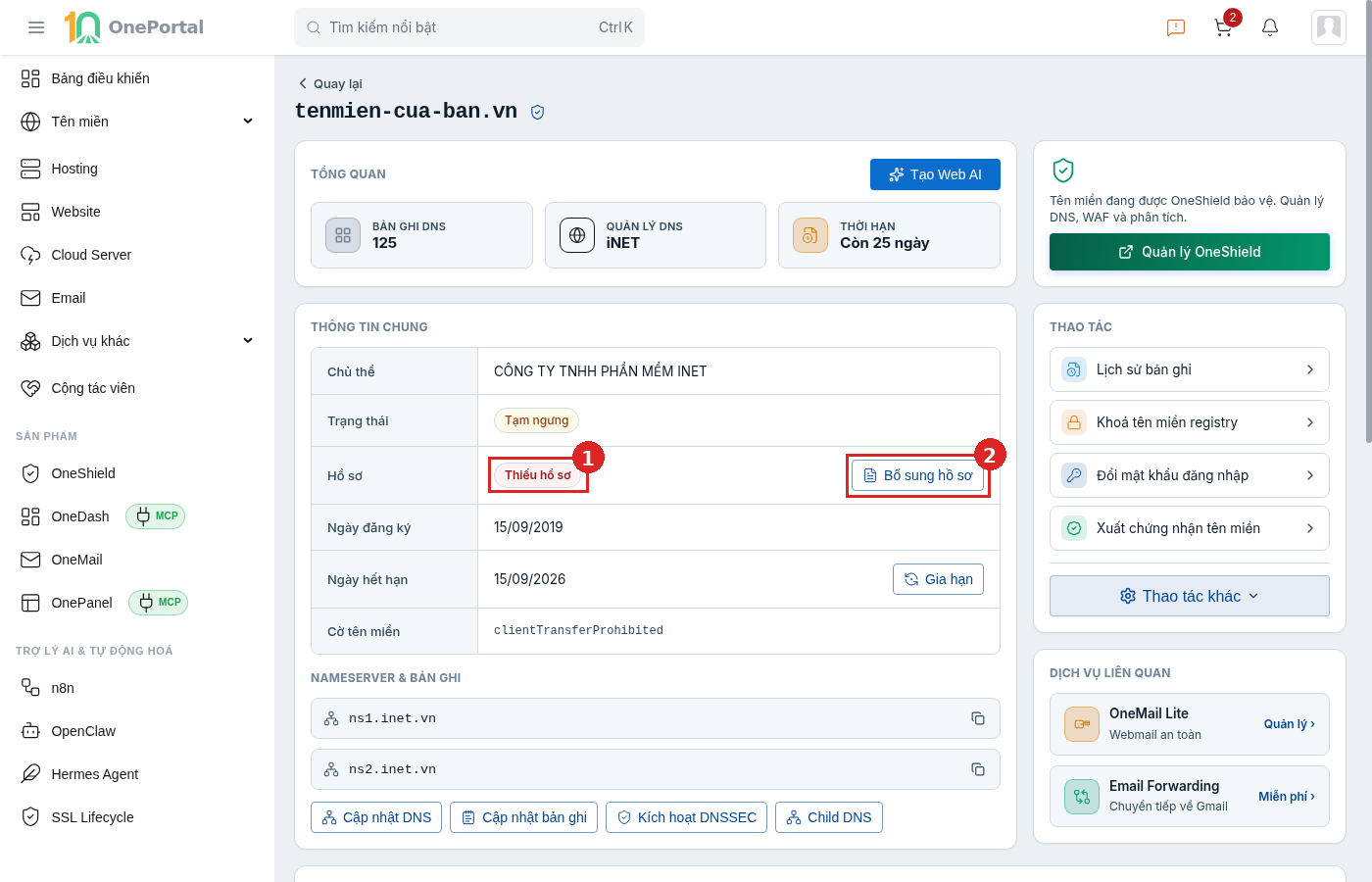This screenshot has height=882, width=1372.
Task: Open the OneMail product menu item
Action: pyautogui.click(x=137, y=560)
